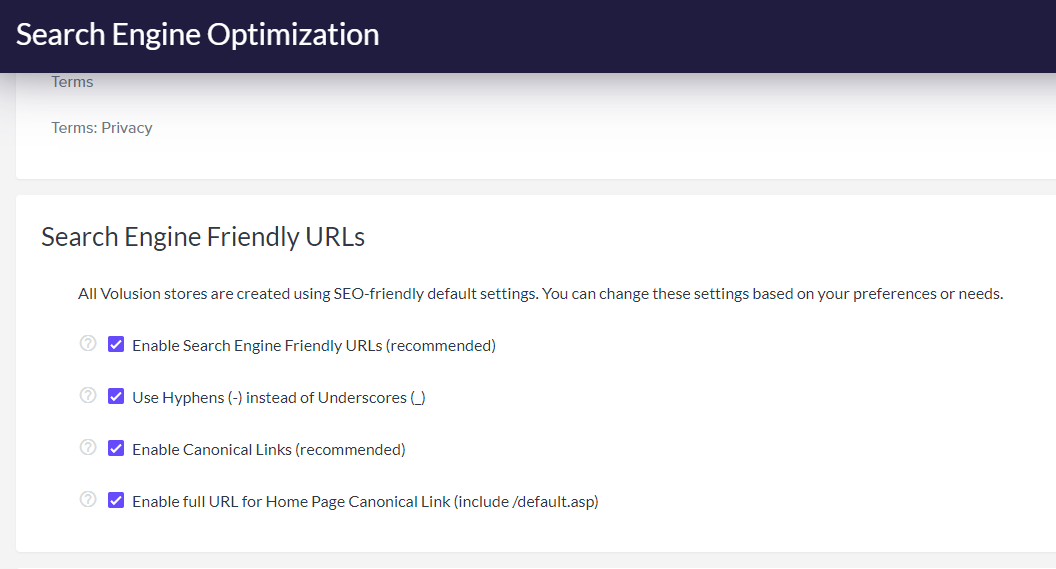The width and height of the screenshot is (1056, 569).
Task: Open the Terms: Privacy entry
Action: (x=102, y=128)
